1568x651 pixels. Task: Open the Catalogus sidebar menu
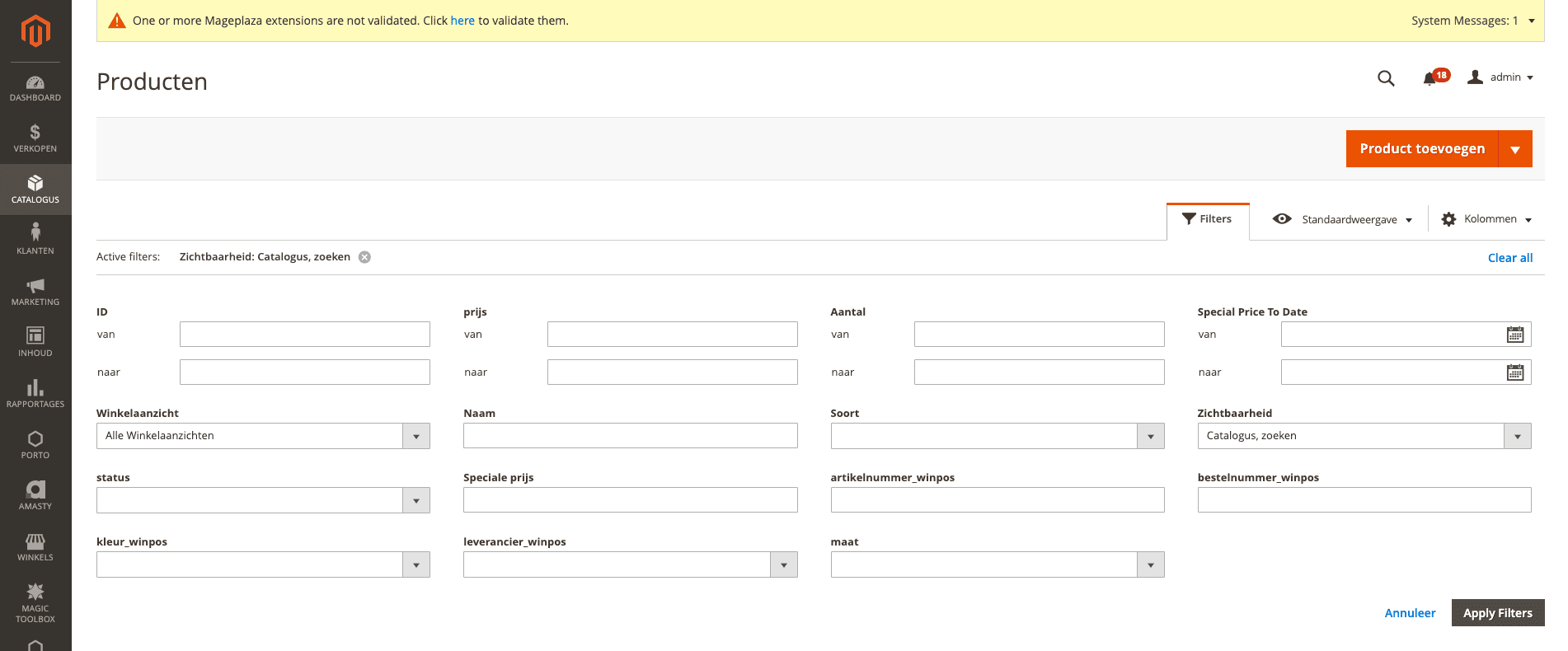35,190
